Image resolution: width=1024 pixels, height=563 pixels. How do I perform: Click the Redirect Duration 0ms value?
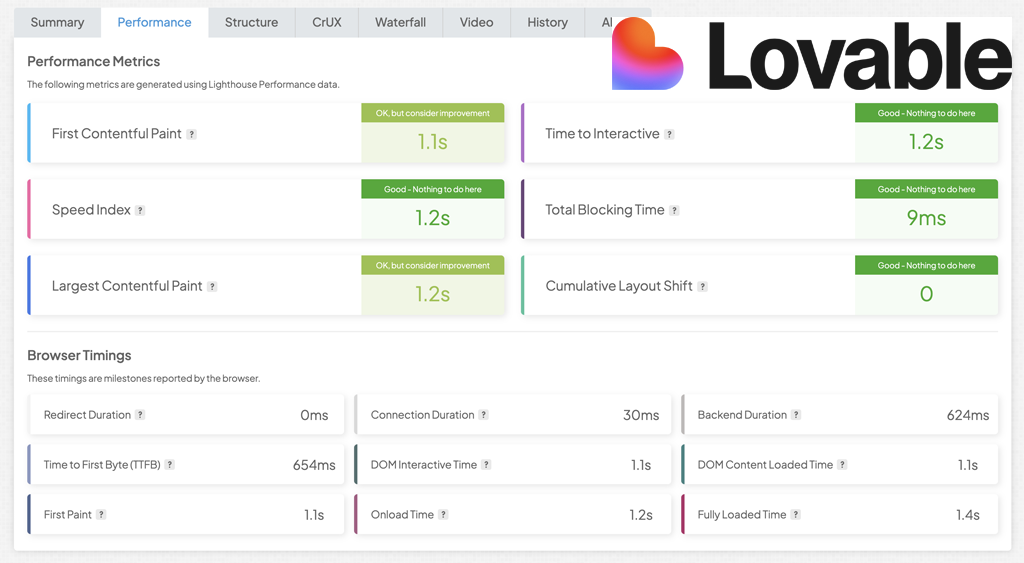[314, 415]
